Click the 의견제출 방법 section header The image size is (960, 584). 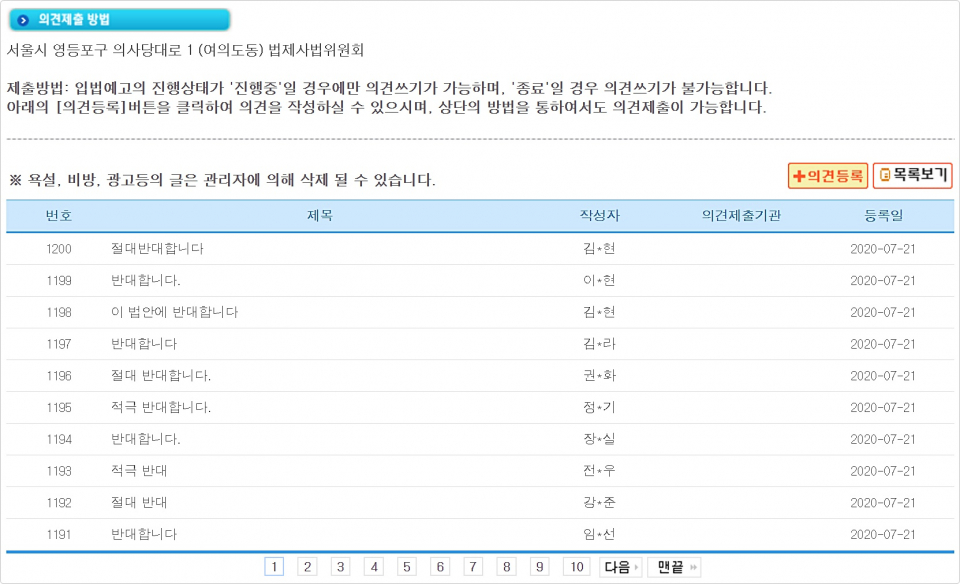pos(118,20)
